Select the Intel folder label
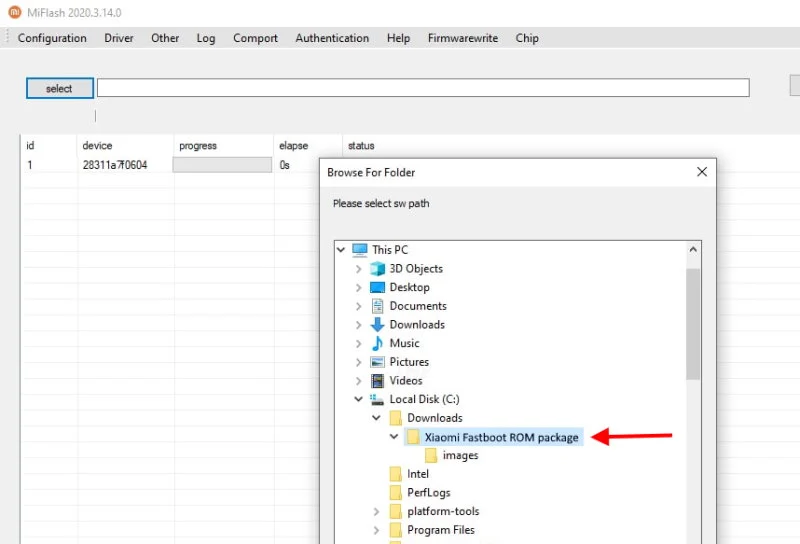 (x=418, y=474)
